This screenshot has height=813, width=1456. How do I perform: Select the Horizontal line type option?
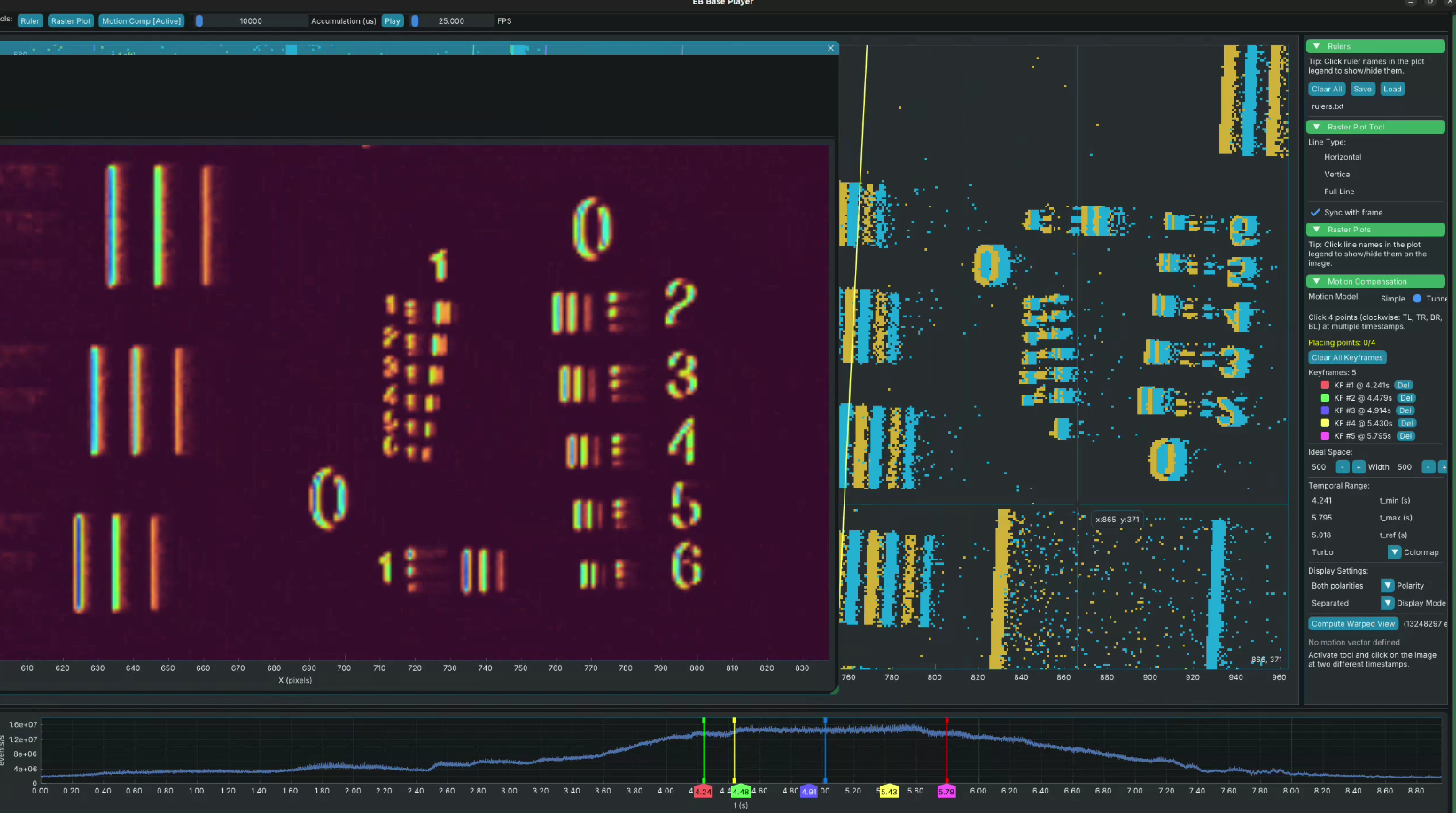[1342, 157]
